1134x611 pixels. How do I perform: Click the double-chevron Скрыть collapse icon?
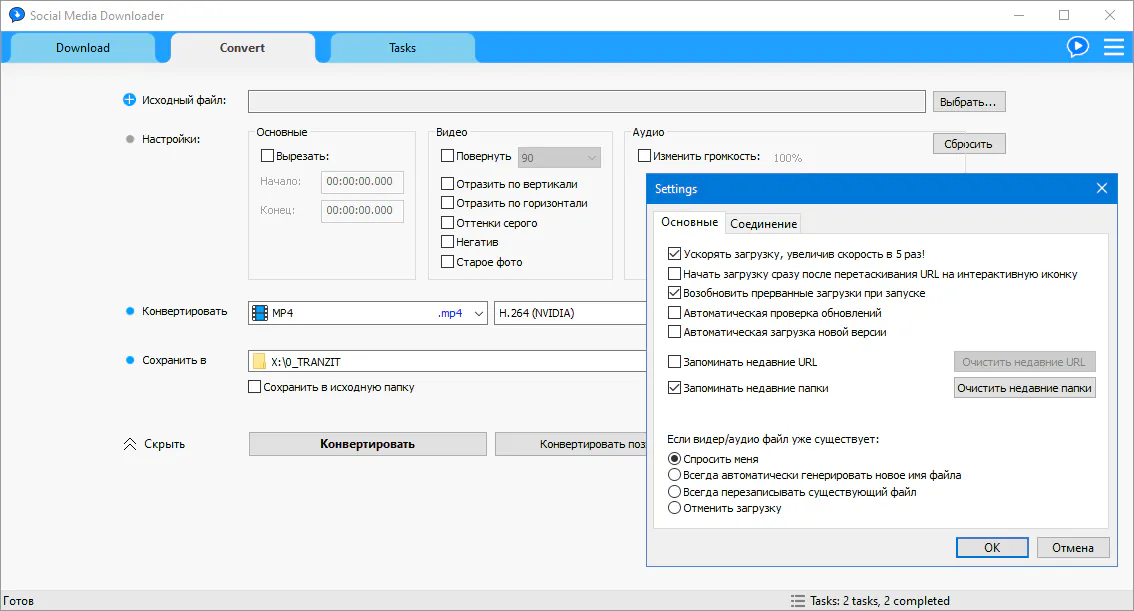(x=129, y=444)
